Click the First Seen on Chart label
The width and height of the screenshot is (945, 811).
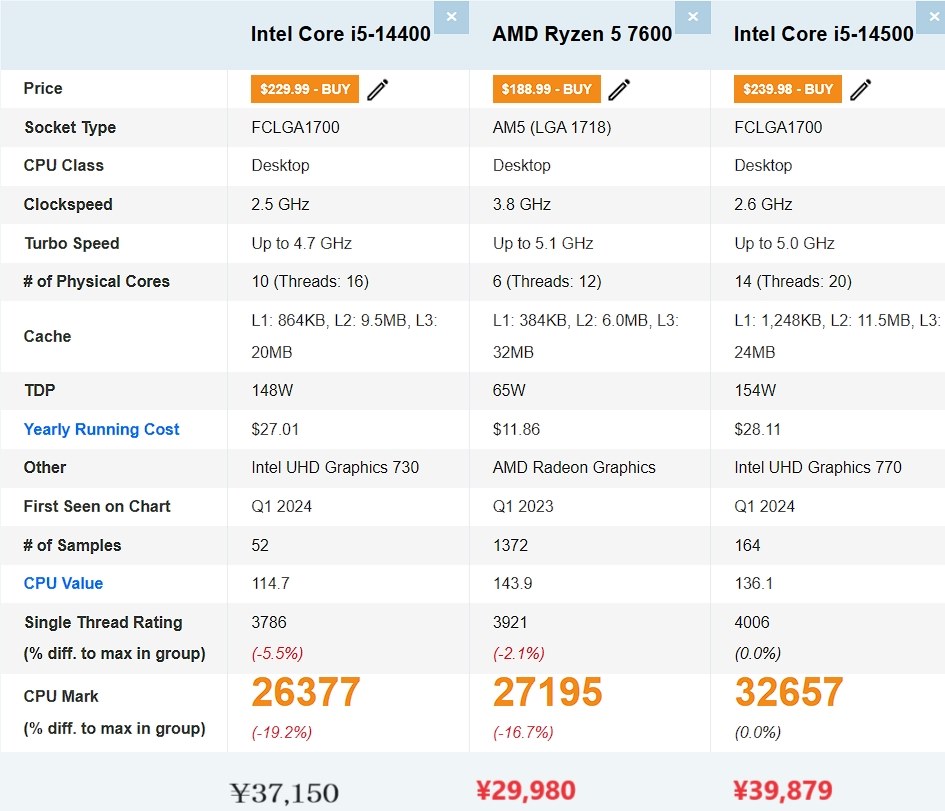tap(97, 506)
